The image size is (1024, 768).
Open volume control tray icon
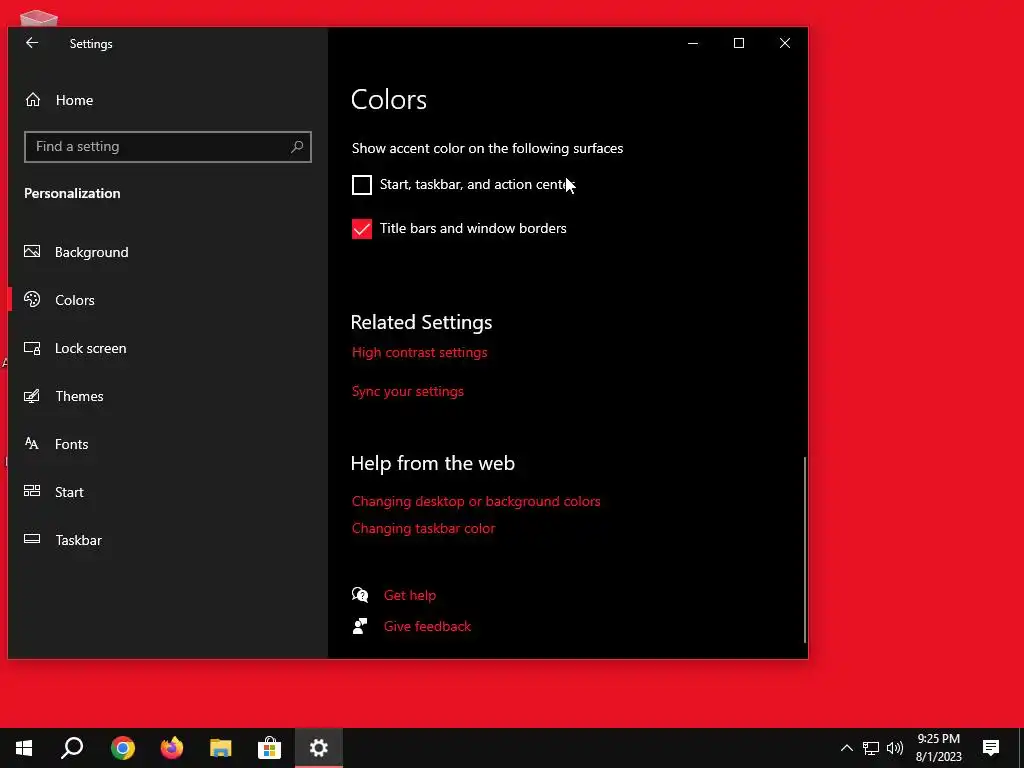click(x=895, y=748)
